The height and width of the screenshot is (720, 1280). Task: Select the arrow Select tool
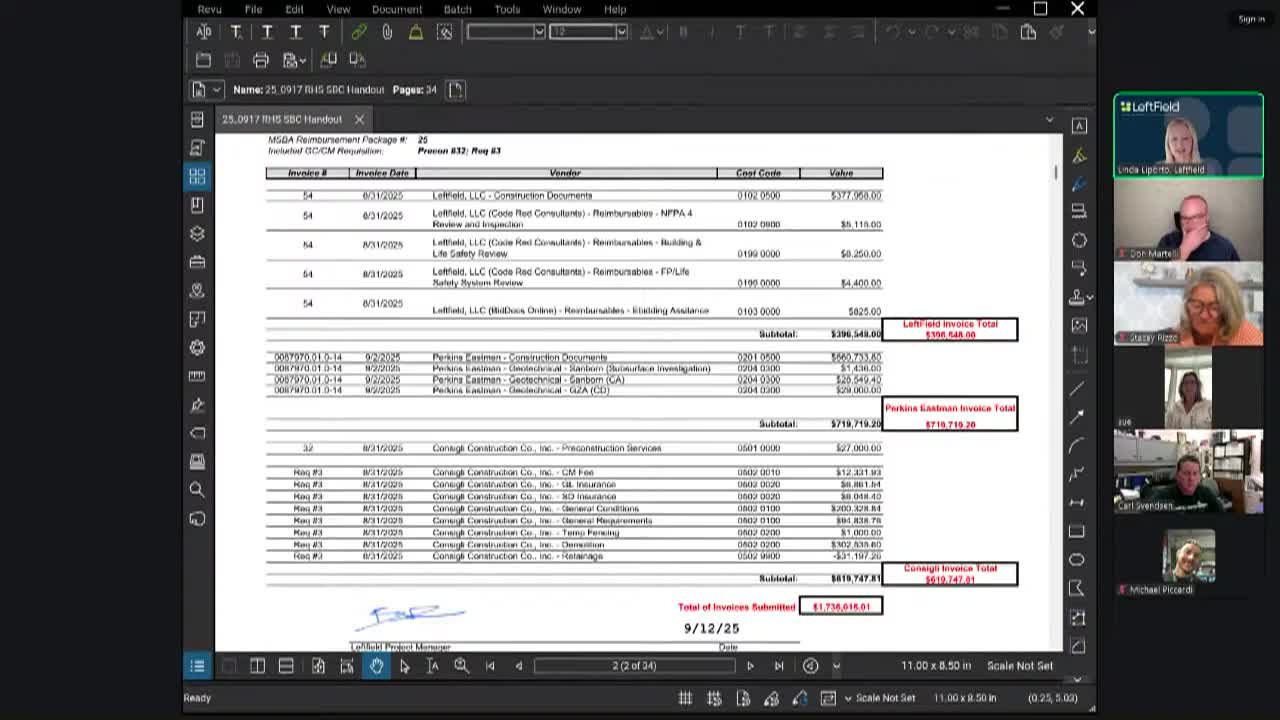point(404,666)
